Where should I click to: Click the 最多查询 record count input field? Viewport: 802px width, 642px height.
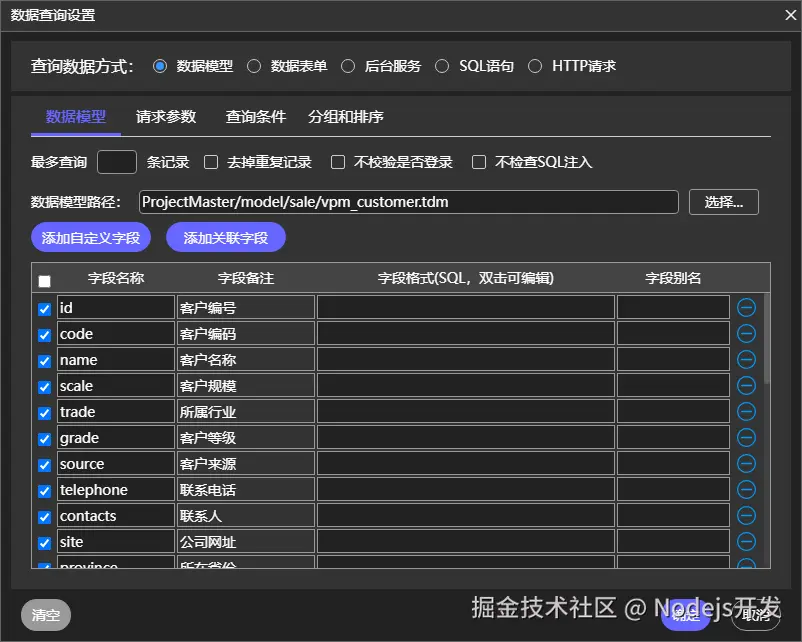pyautogui.click(x=116, y=161)
